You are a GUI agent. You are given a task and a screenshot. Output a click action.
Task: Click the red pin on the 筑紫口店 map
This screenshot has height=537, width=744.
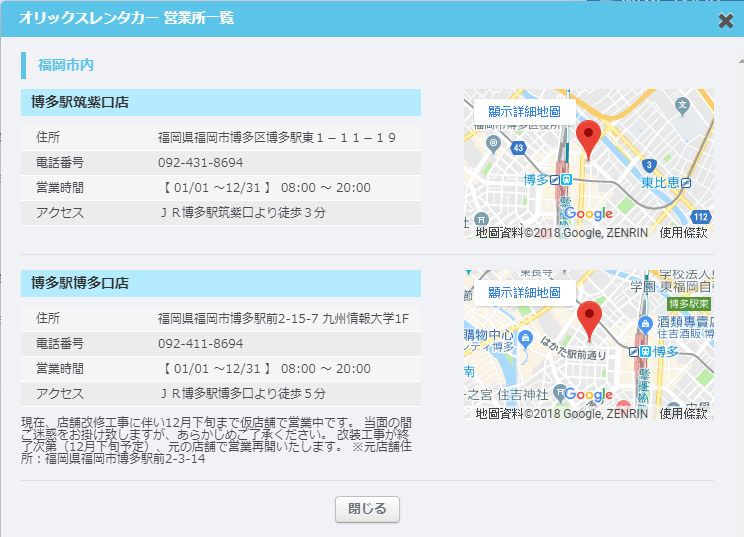coord(588,140)
